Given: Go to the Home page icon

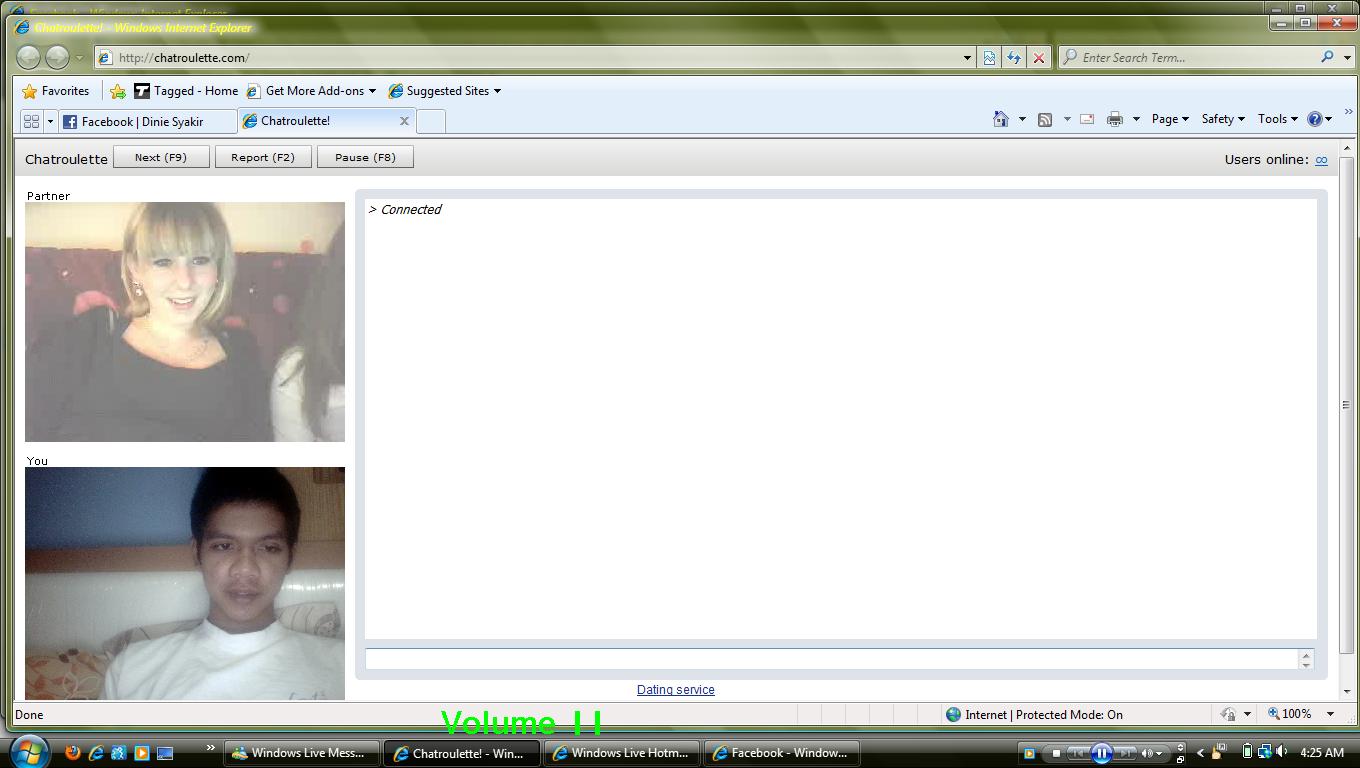Looking at the screenshot, I should coord(1001,119).
